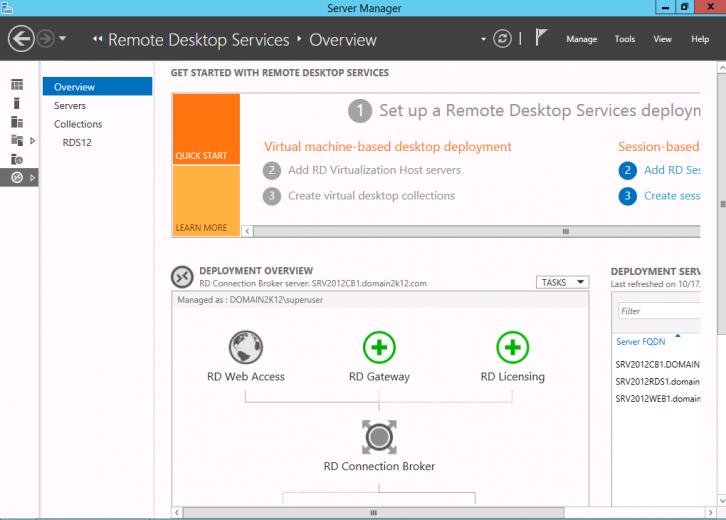Click the RD Gateway label
This screenshot has width=726, height=520.
click(379, 376)
